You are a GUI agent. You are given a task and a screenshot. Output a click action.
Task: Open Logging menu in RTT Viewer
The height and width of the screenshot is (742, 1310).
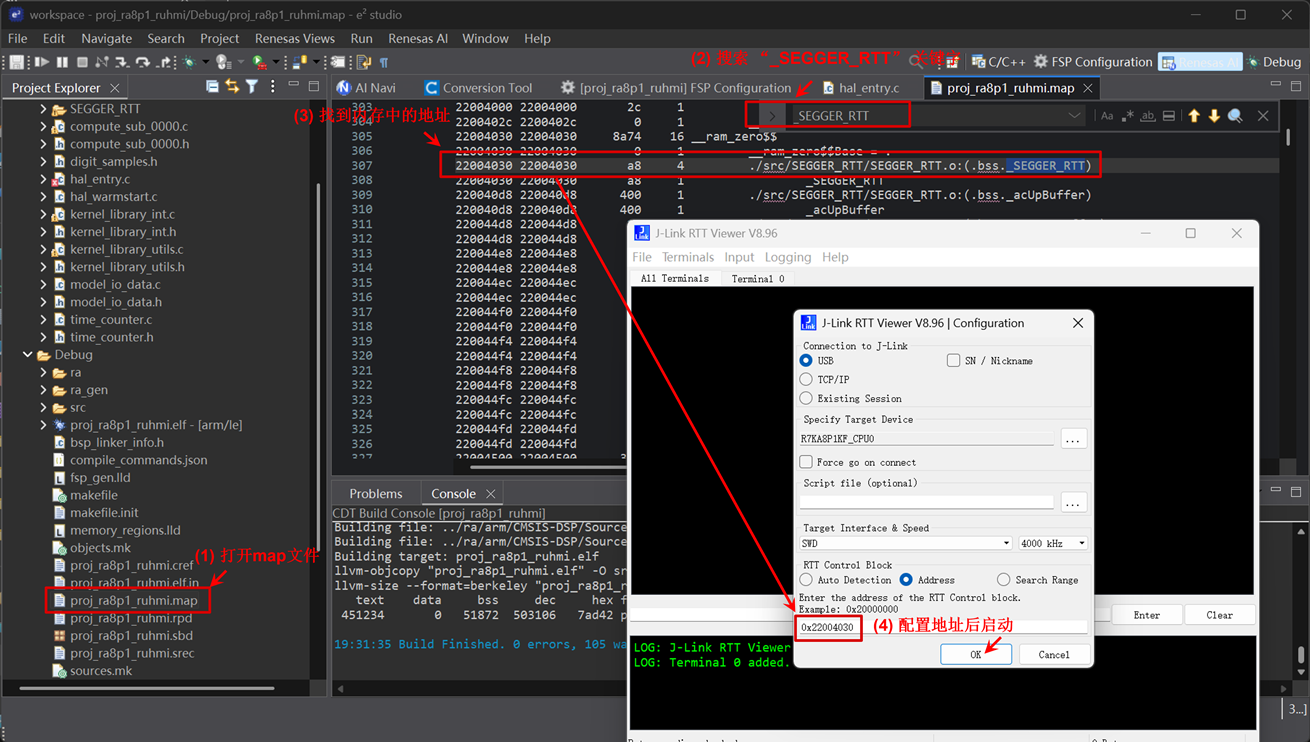point(787,257)
